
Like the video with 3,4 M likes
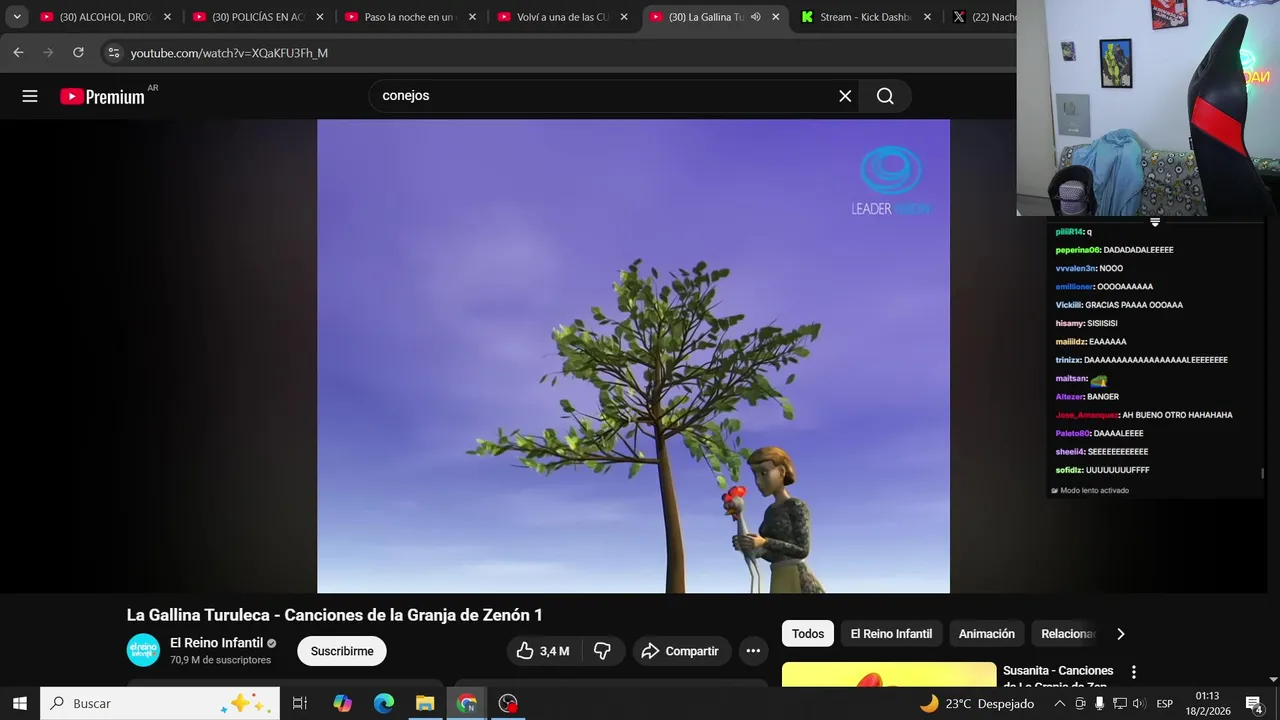(x=543, y=651)
